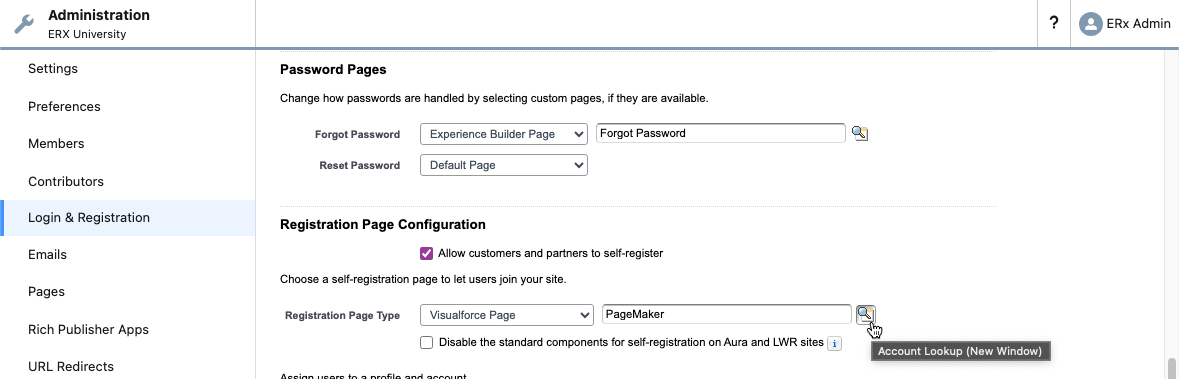
Task: Click the vertical scrollbar on the right
Action: click(1172, 369)
